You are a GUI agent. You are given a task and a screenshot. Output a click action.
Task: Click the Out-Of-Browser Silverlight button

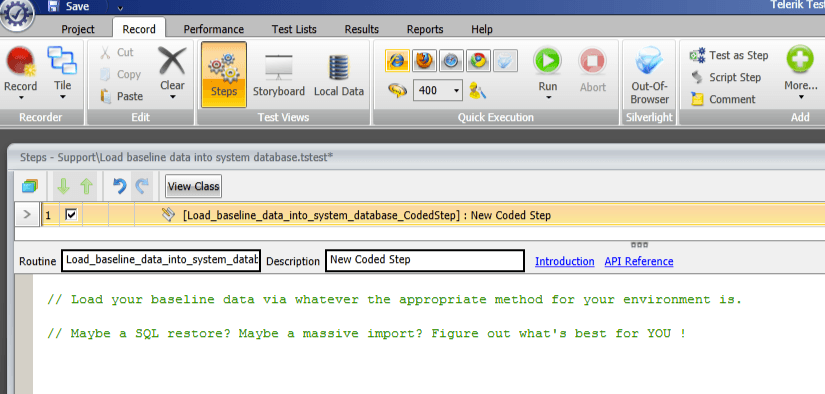(x=649, y=75)
